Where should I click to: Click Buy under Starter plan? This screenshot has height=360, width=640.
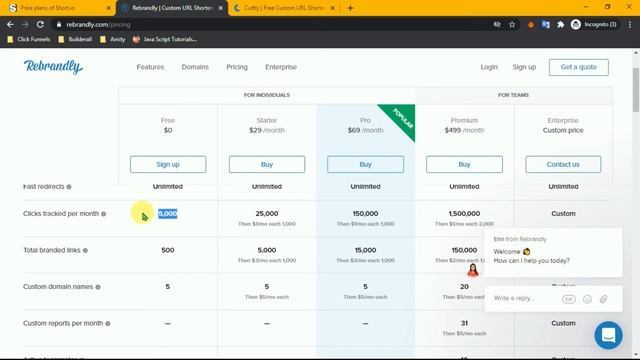267,164
